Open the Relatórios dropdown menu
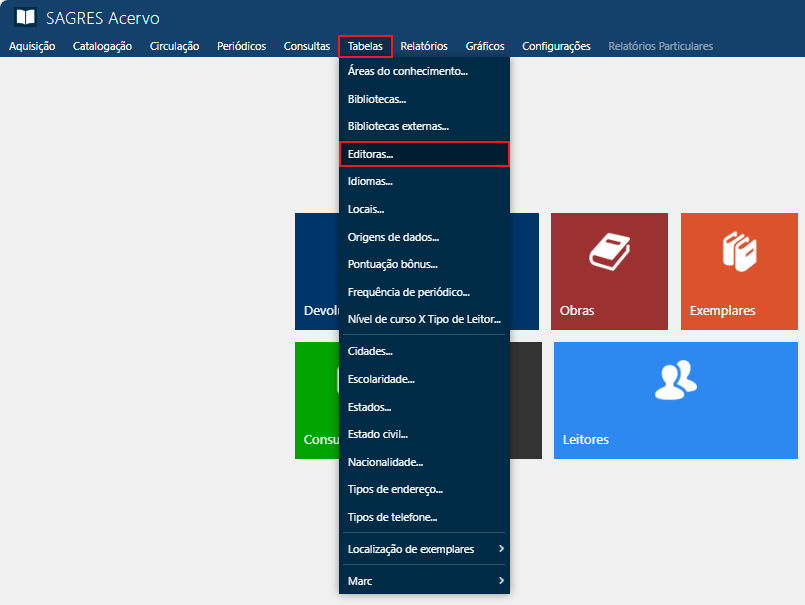 pos(423,45)
